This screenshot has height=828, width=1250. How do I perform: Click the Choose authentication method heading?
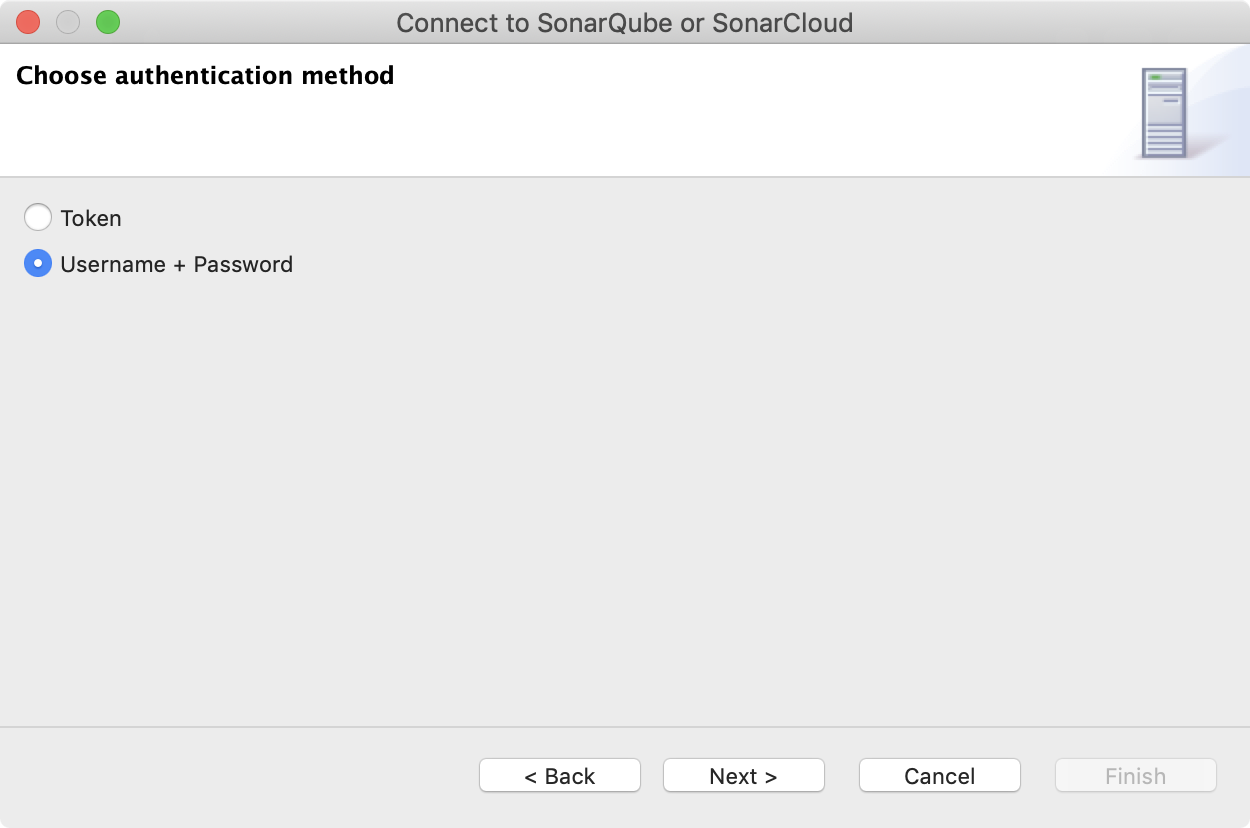coord(204,75)
